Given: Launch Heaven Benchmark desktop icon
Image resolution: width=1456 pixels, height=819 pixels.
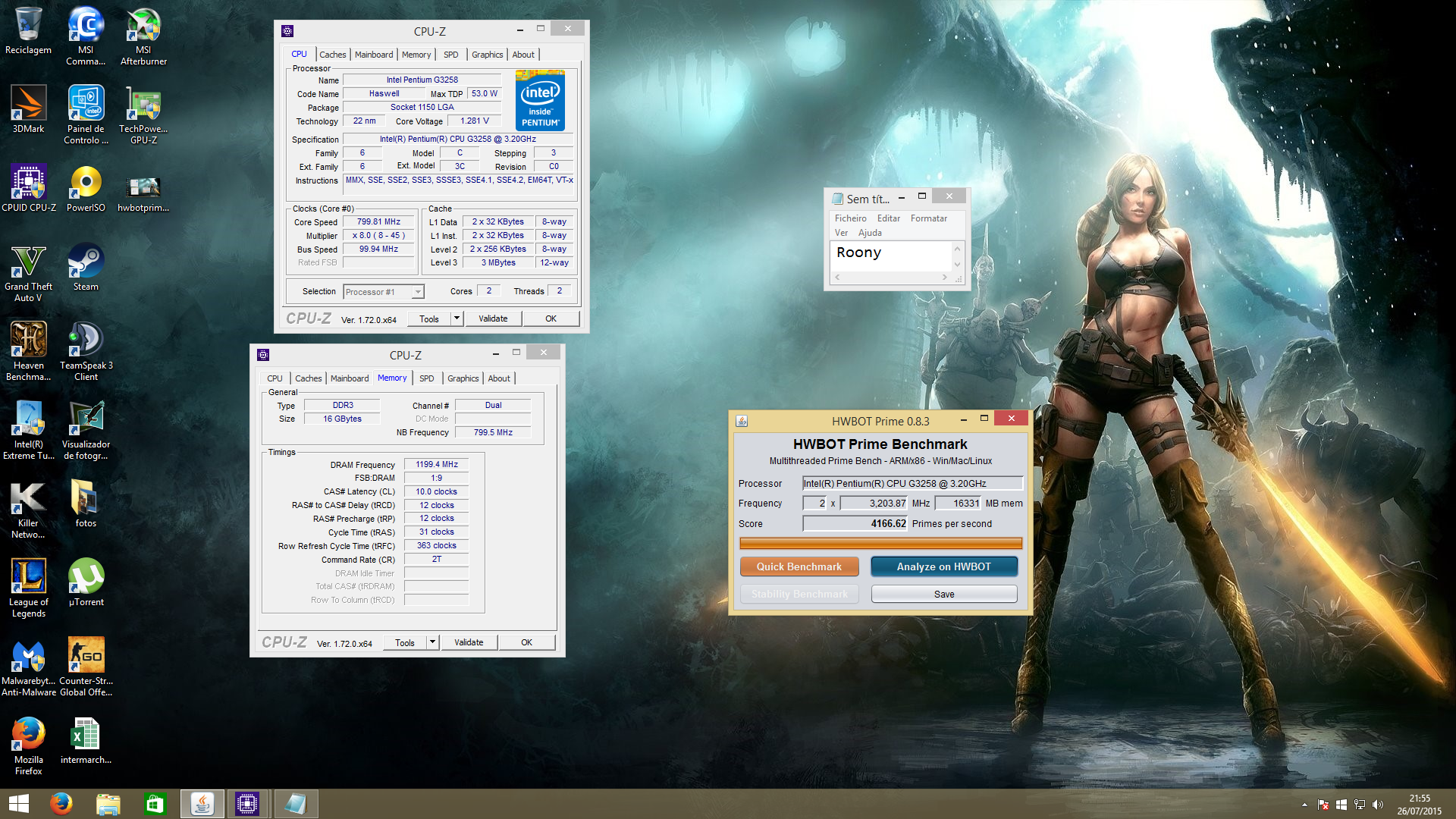Looking at the screenshot, I should [28, 351].
